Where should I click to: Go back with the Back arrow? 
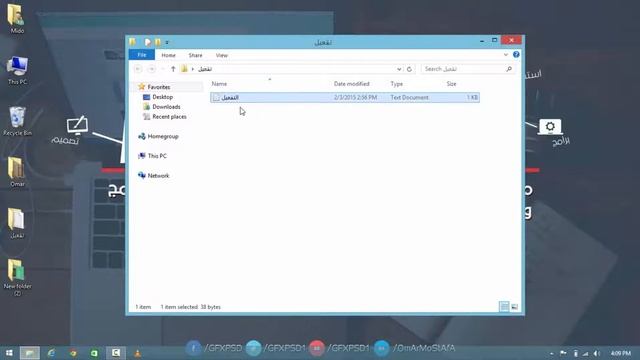138,69
